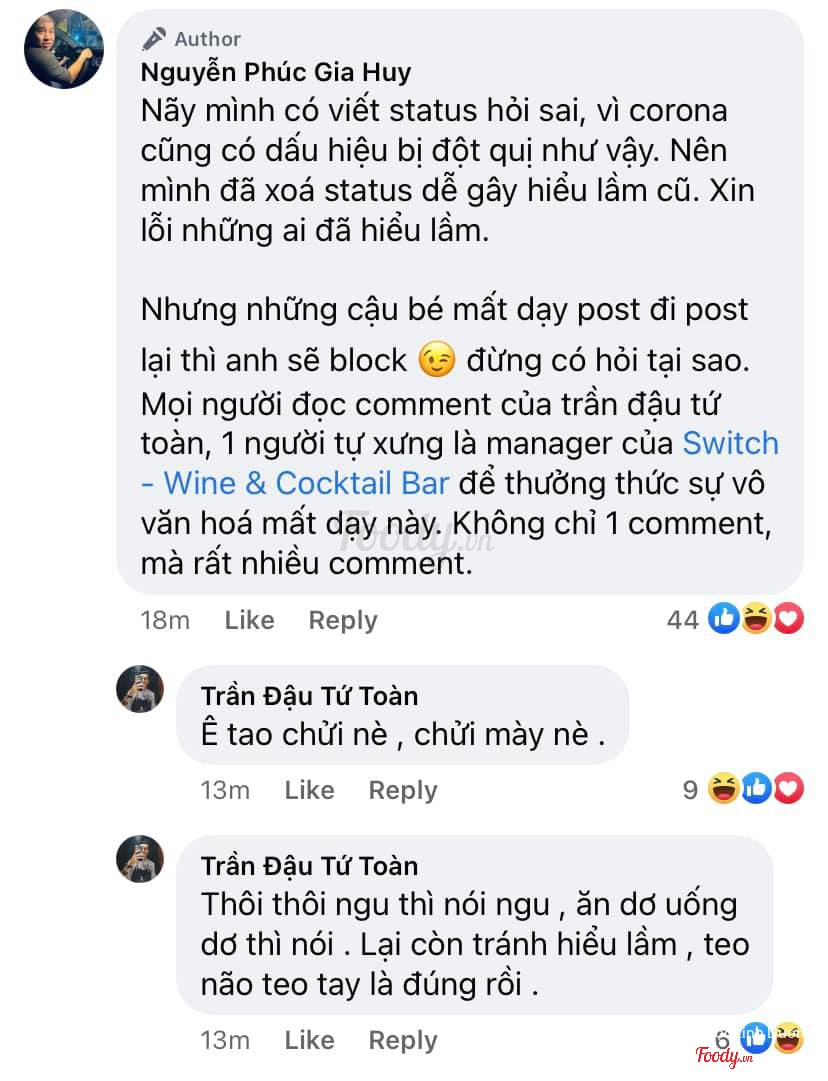Open Trần Đậu Tứ Toàn name on first reply

pos(310,696)
